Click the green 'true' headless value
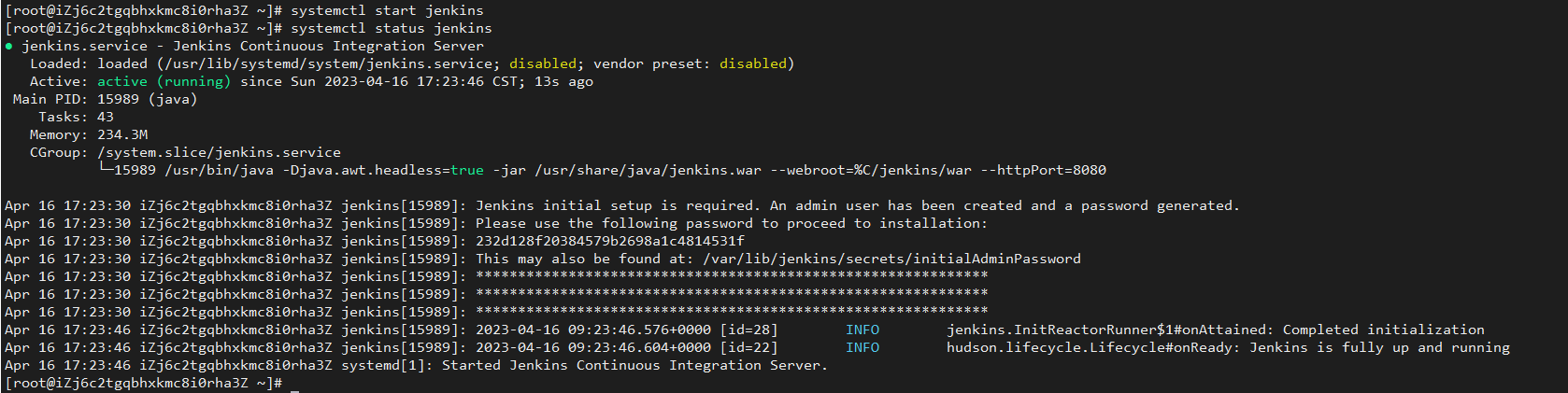 [466, 170]
